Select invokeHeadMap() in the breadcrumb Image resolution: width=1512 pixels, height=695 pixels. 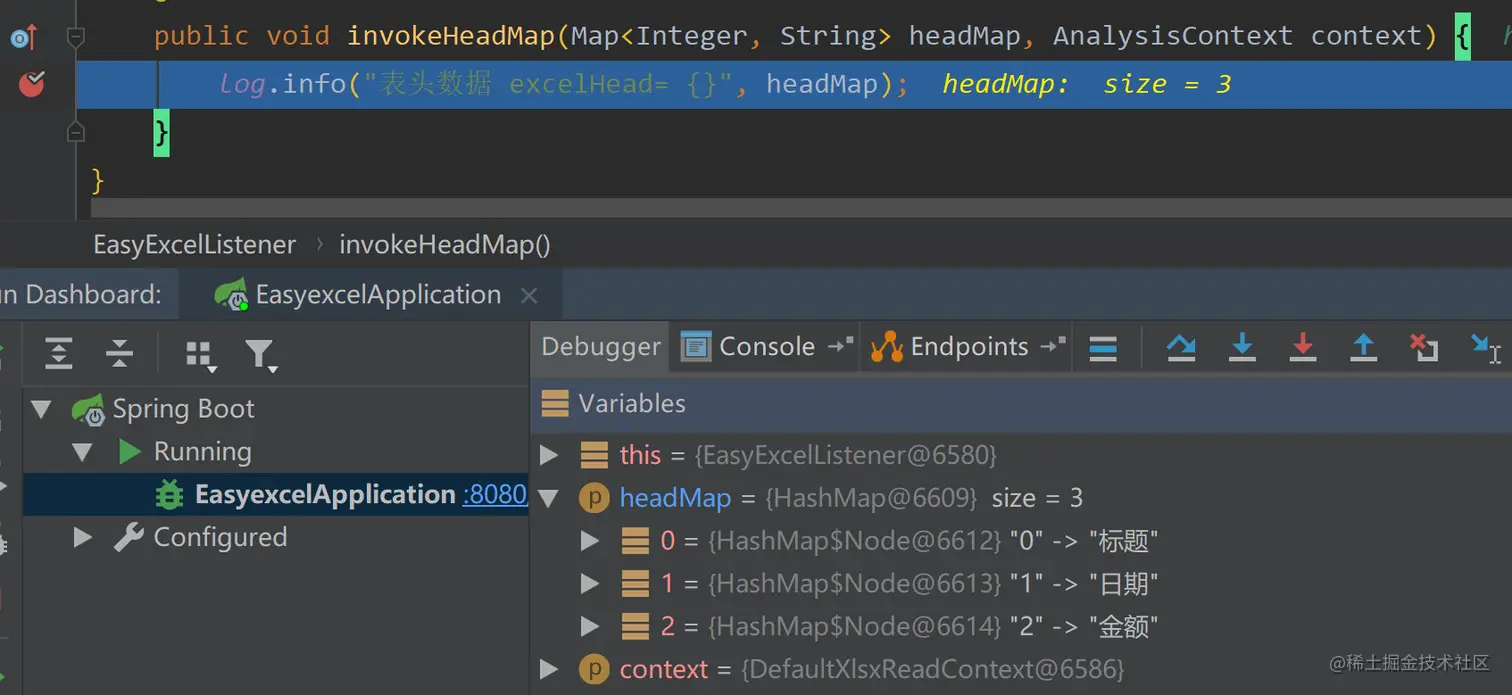[445, 245]
